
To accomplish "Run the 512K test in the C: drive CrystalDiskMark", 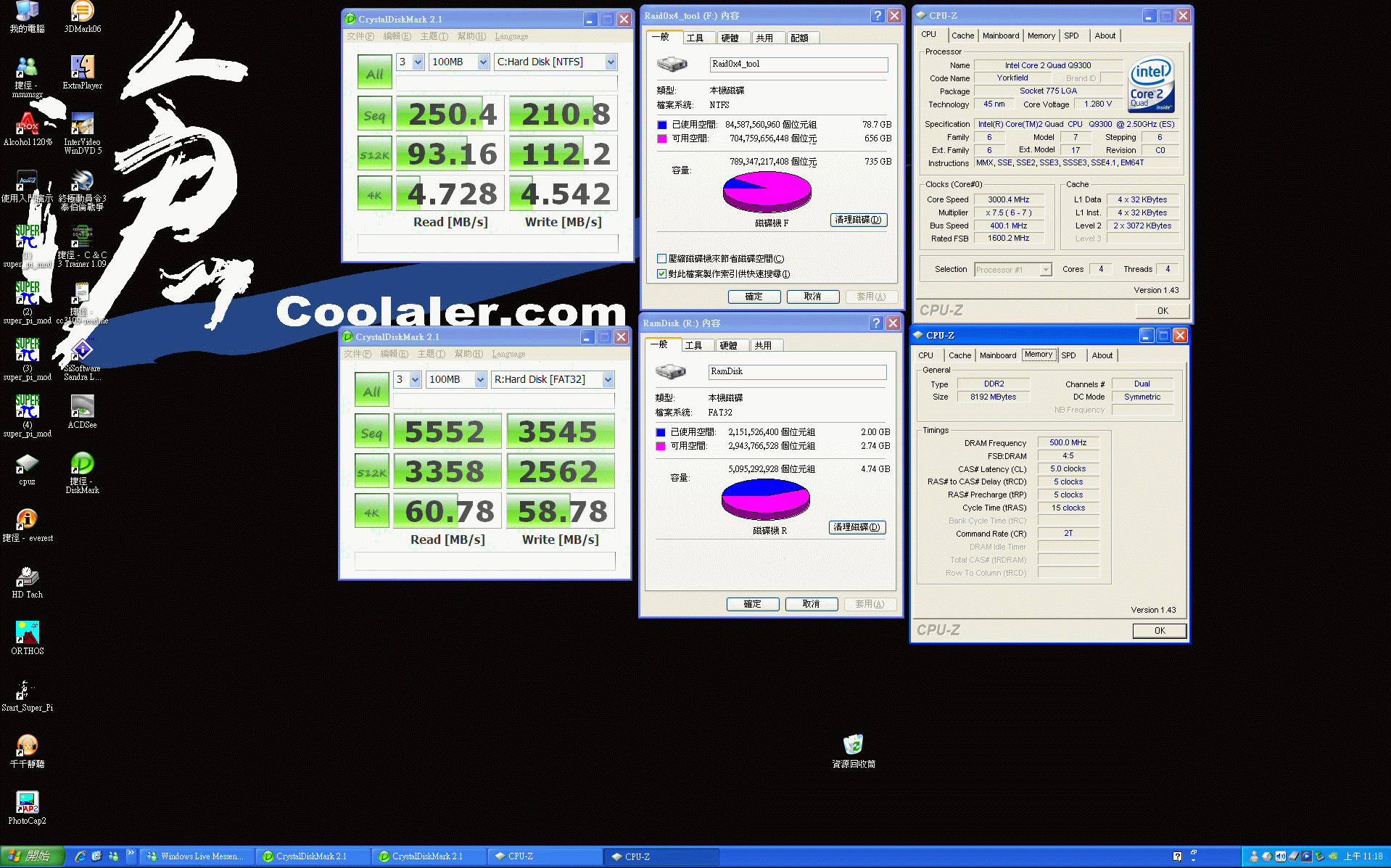I will coord(375,154).
